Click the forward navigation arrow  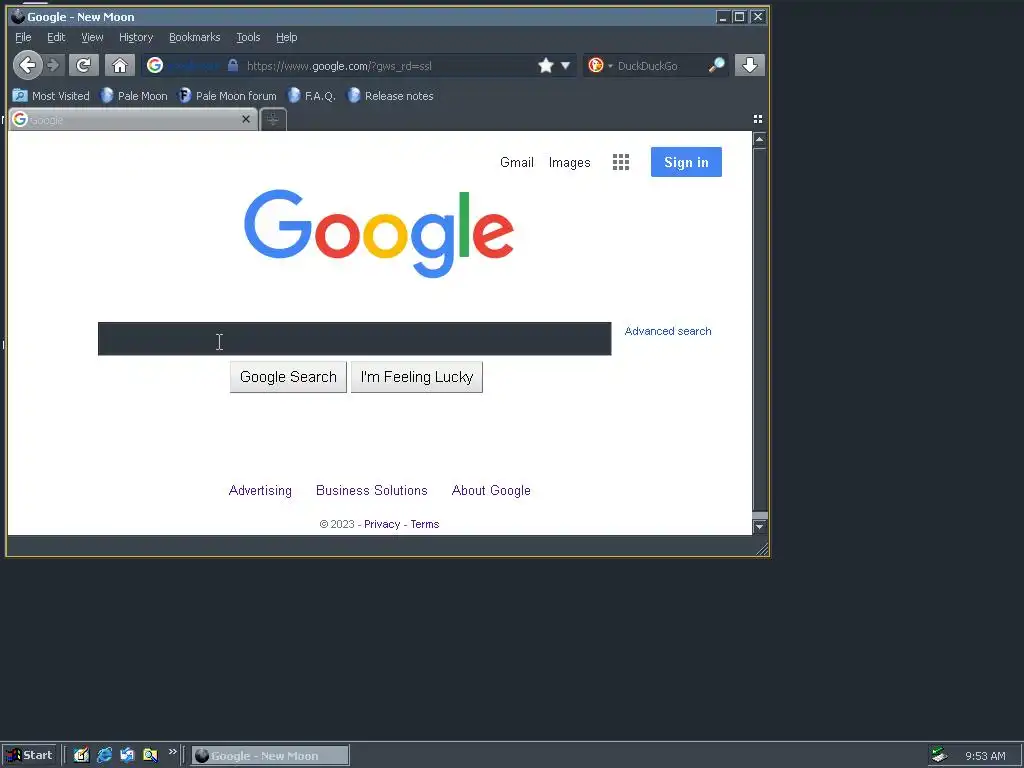pyautogui.click(x=54, y=65)
